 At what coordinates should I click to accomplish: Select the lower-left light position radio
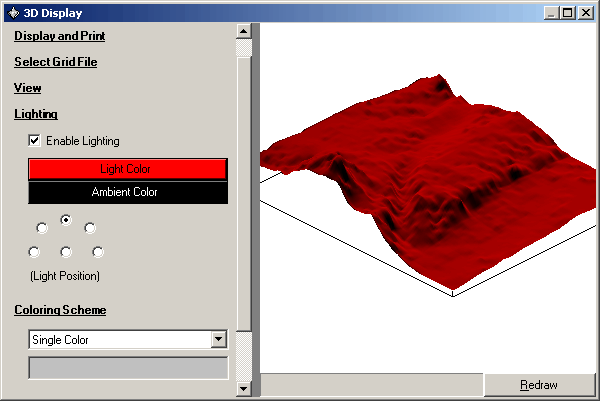click(x=34, y=252)
